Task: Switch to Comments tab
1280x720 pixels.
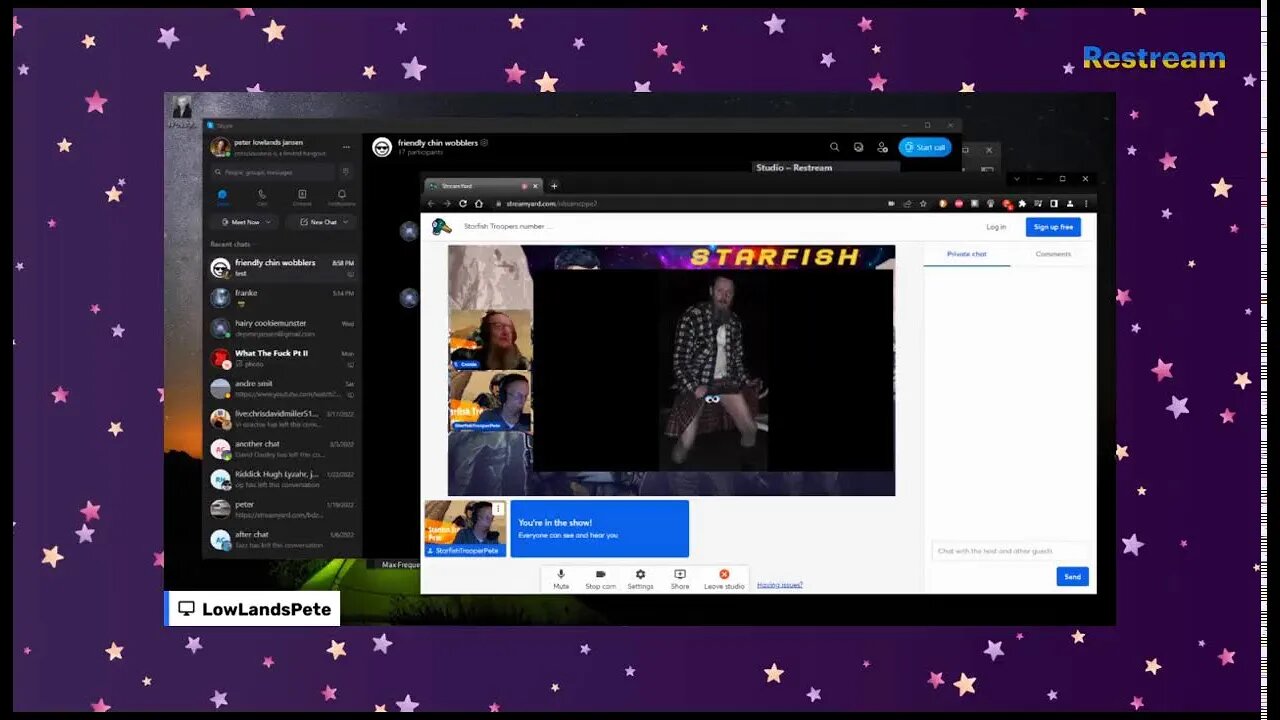Action: (x=1053, y=254)
